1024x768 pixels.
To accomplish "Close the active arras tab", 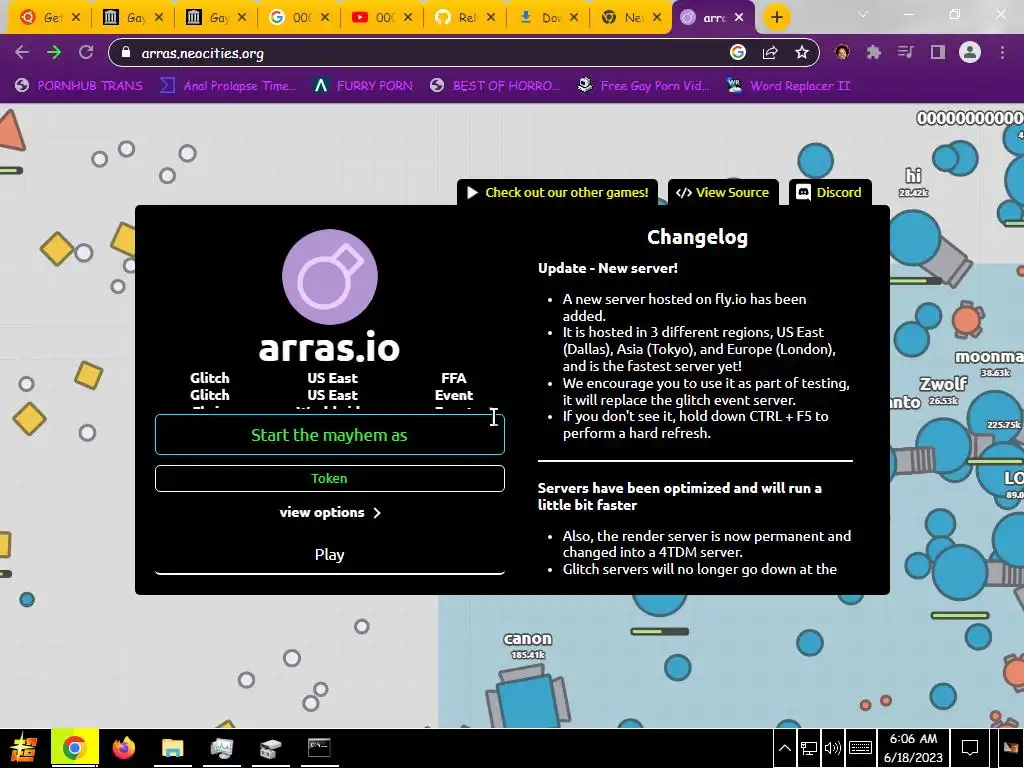I will pos(739,18).
